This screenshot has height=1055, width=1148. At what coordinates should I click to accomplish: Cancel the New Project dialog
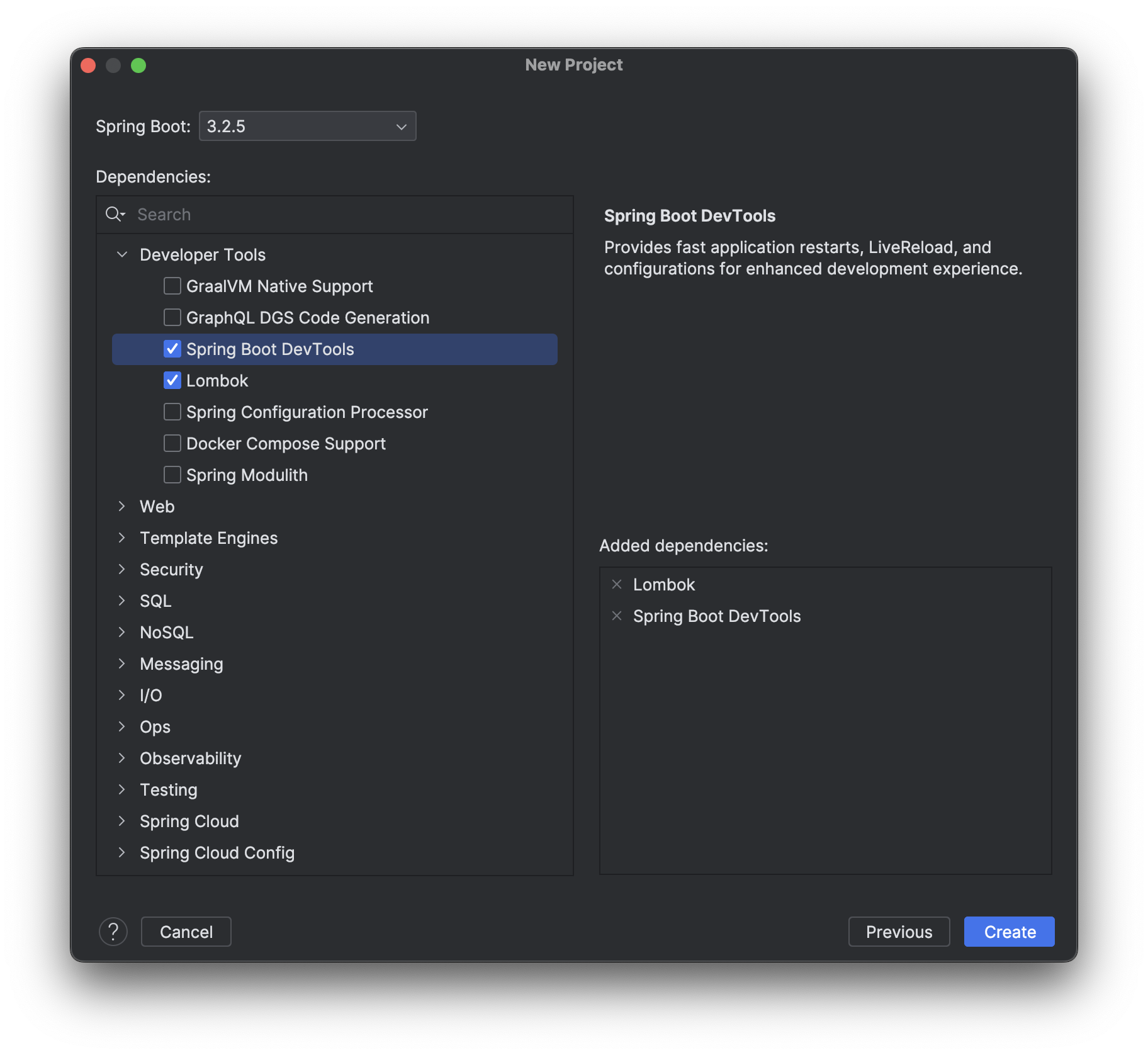186,932
